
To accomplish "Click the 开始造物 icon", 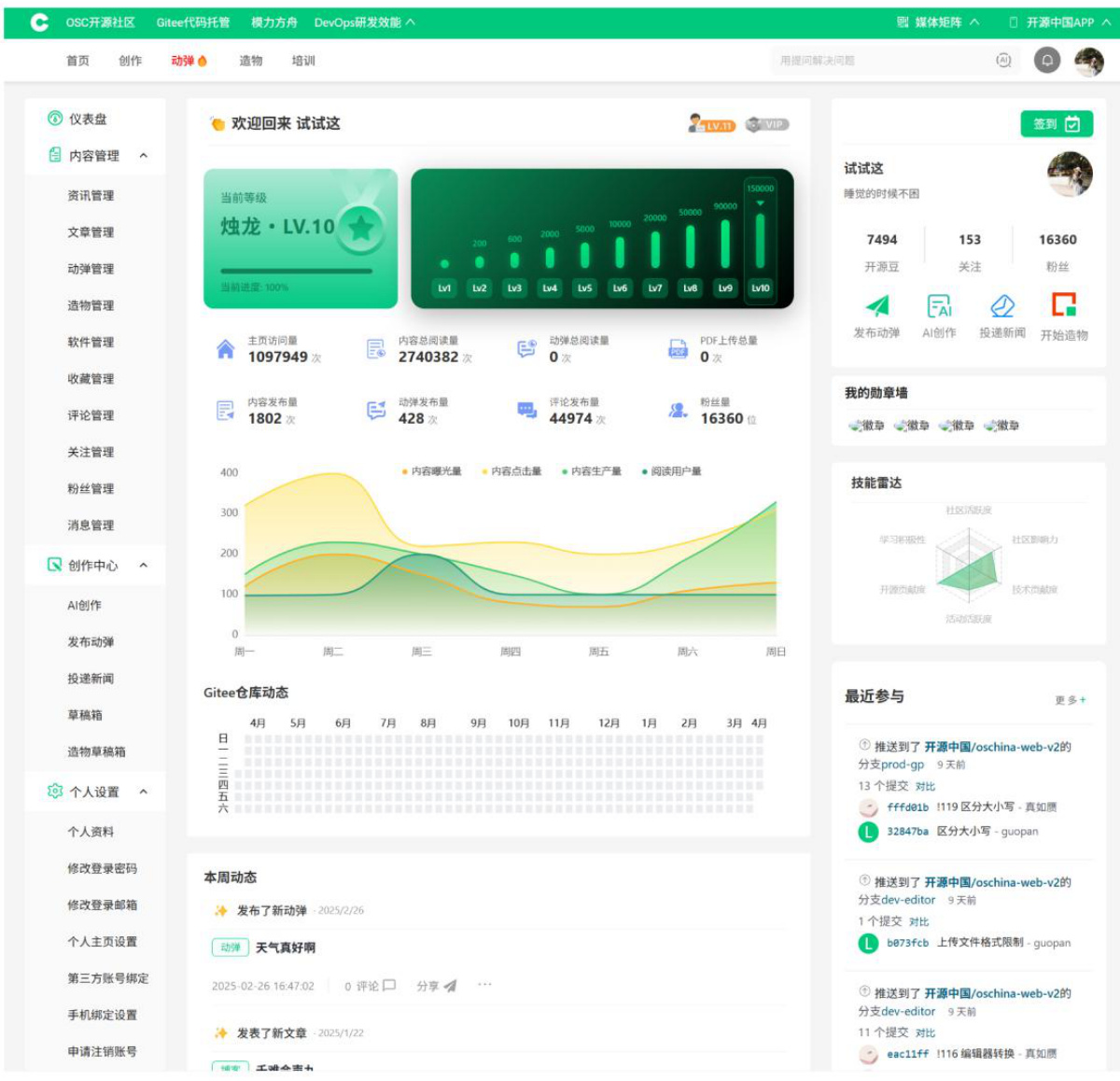I will pos(1064,304).
